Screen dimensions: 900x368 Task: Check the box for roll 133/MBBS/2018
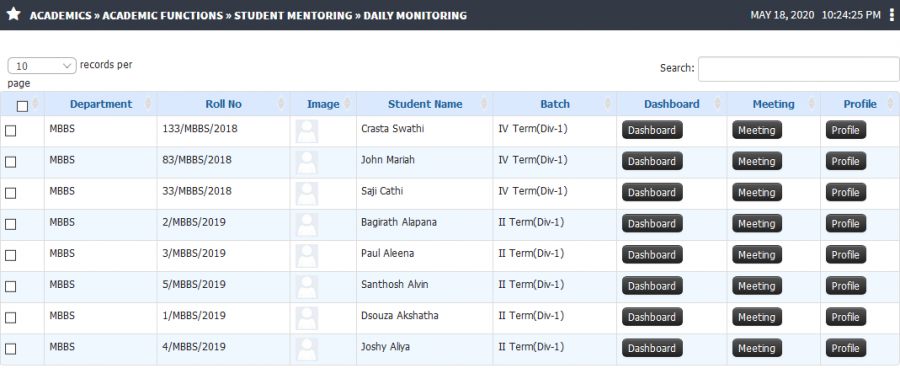point(10,131)
